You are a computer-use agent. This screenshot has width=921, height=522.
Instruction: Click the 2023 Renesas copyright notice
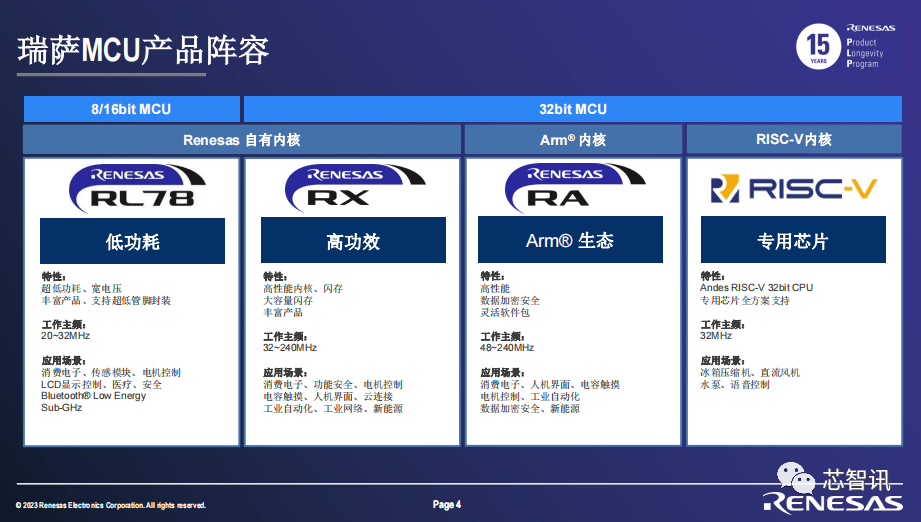[111, 505]
